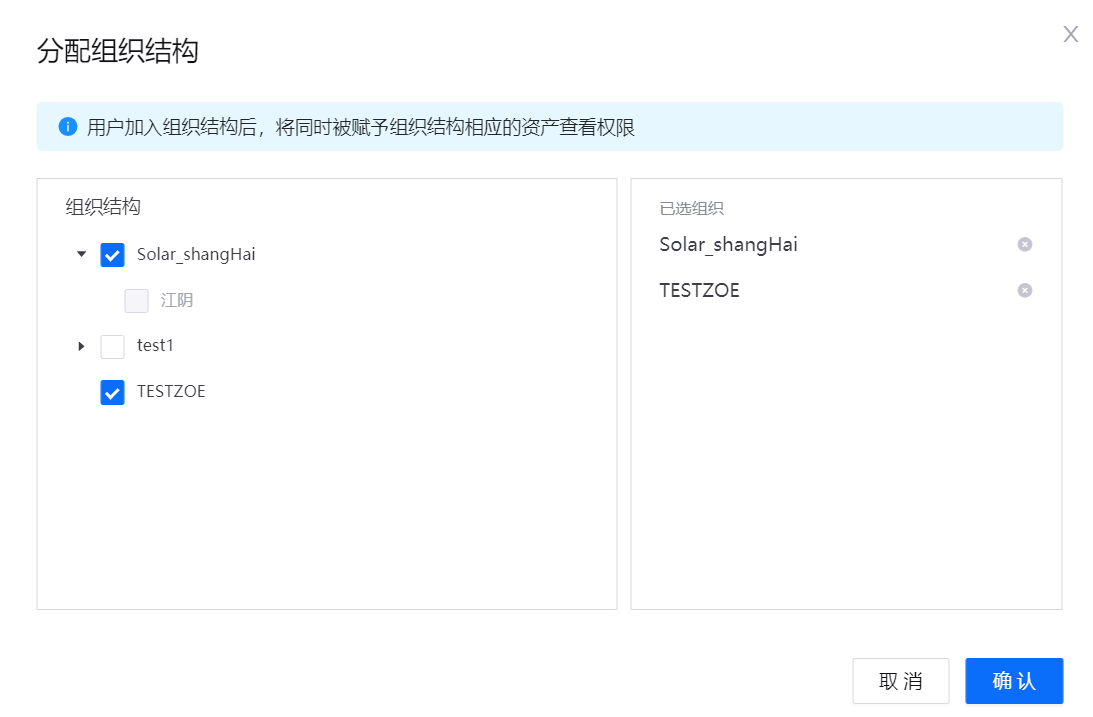Select the Solar_shangHai label in tree

pyautogui.click(x=196, y=254)
